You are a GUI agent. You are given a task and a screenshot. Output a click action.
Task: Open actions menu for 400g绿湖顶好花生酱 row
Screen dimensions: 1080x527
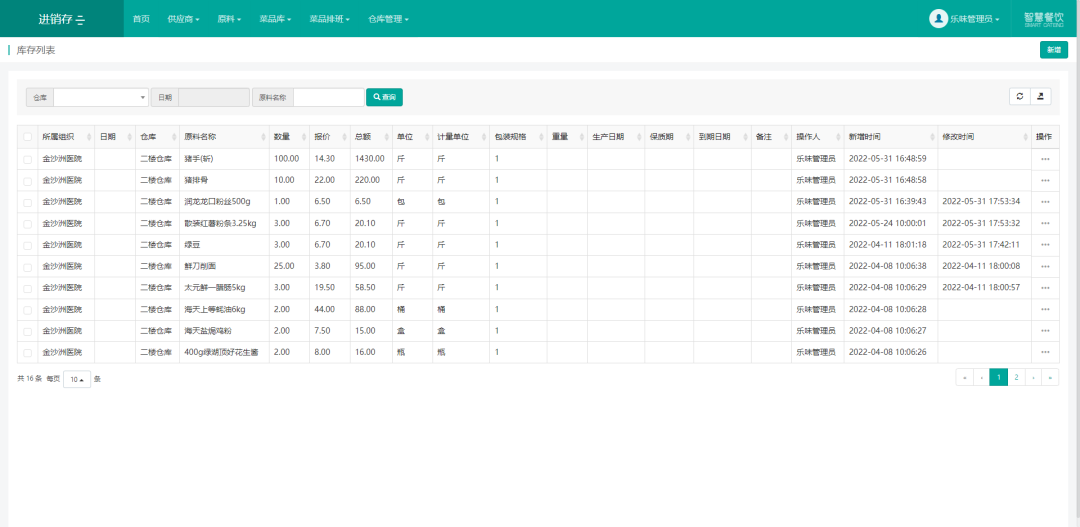click(x=1045, y=352)
